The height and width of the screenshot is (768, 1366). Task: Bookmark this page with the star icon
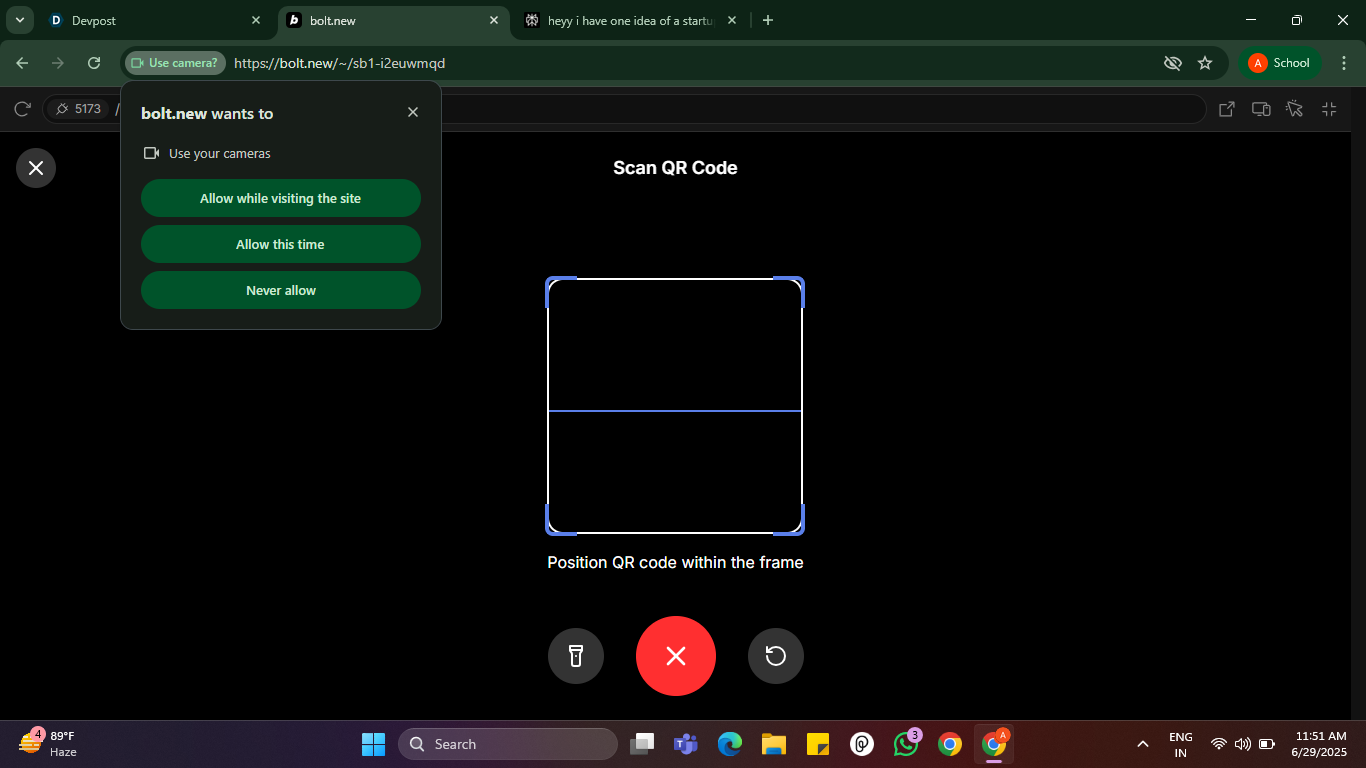[x=1205, y=63]
